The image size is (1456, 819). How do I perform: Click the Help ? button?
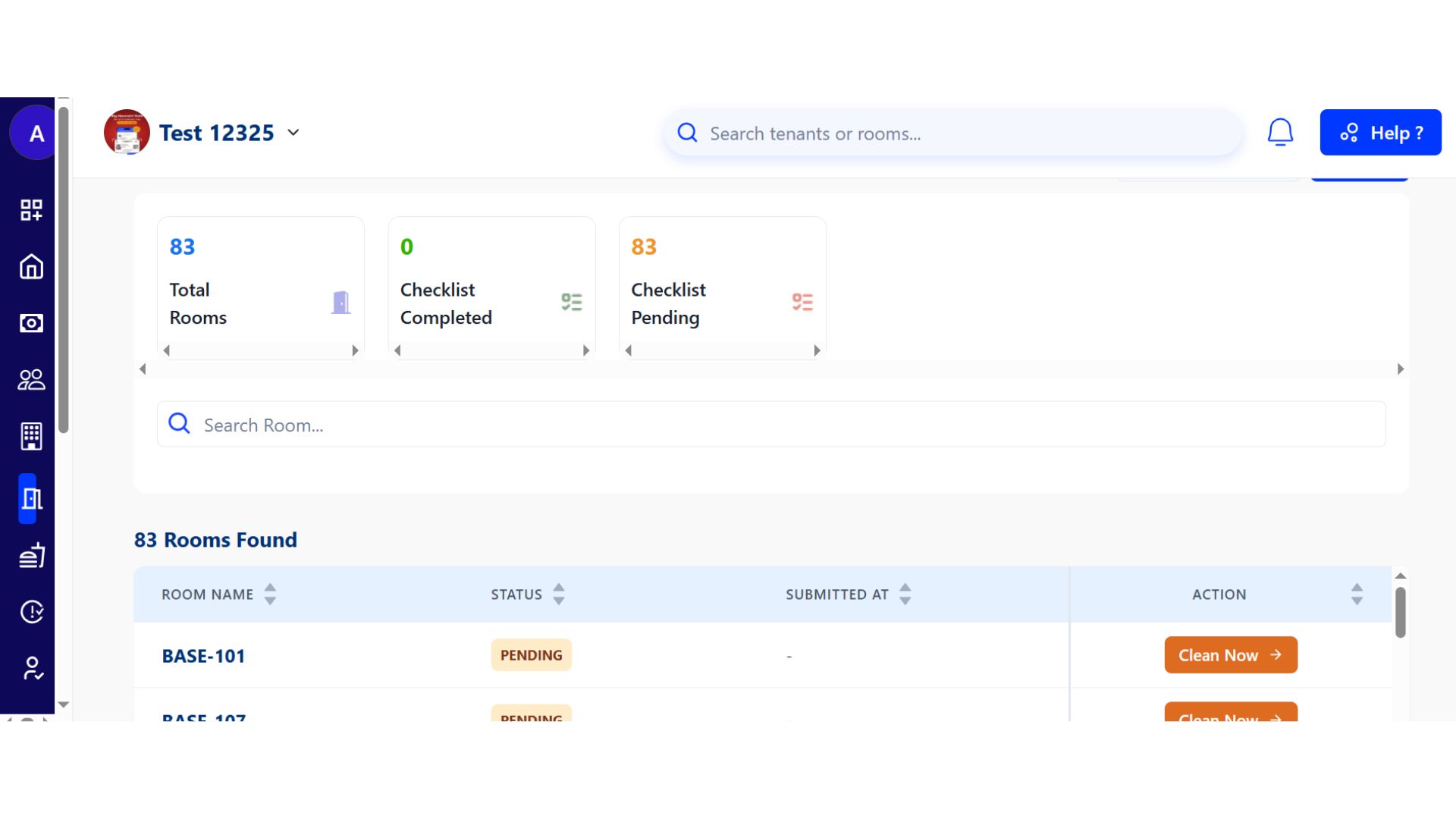[1380, 133]
